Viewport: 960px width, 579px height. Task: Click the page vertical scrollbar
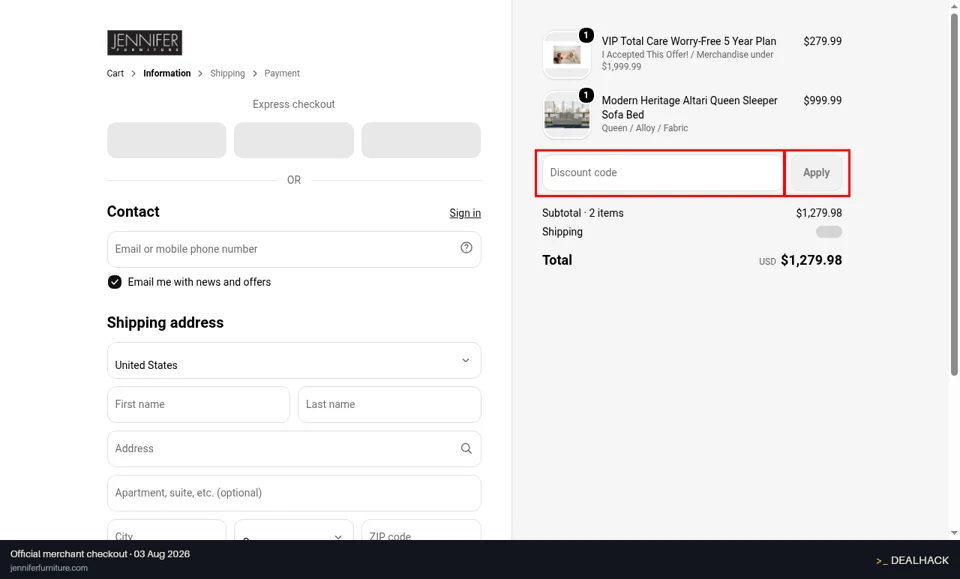click(x=954, y=195)
